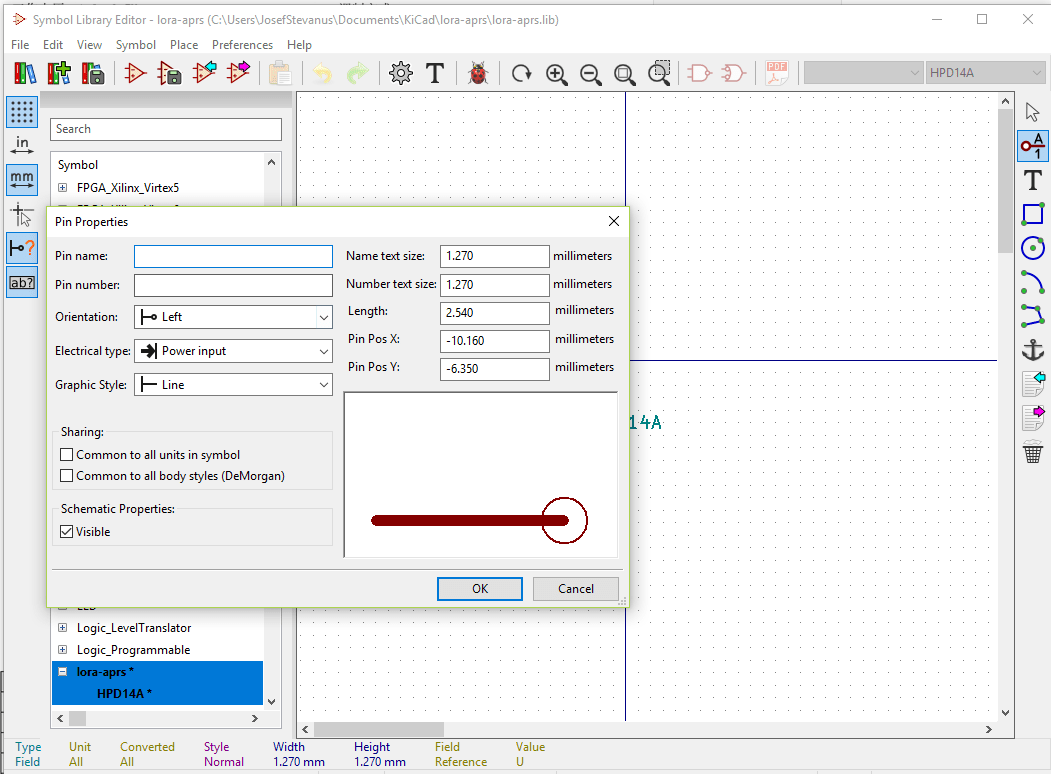Check Common to all body styles (DeMorgan)
The width and height of the screenshot is (1051, 774).
(x=65, y=475)
